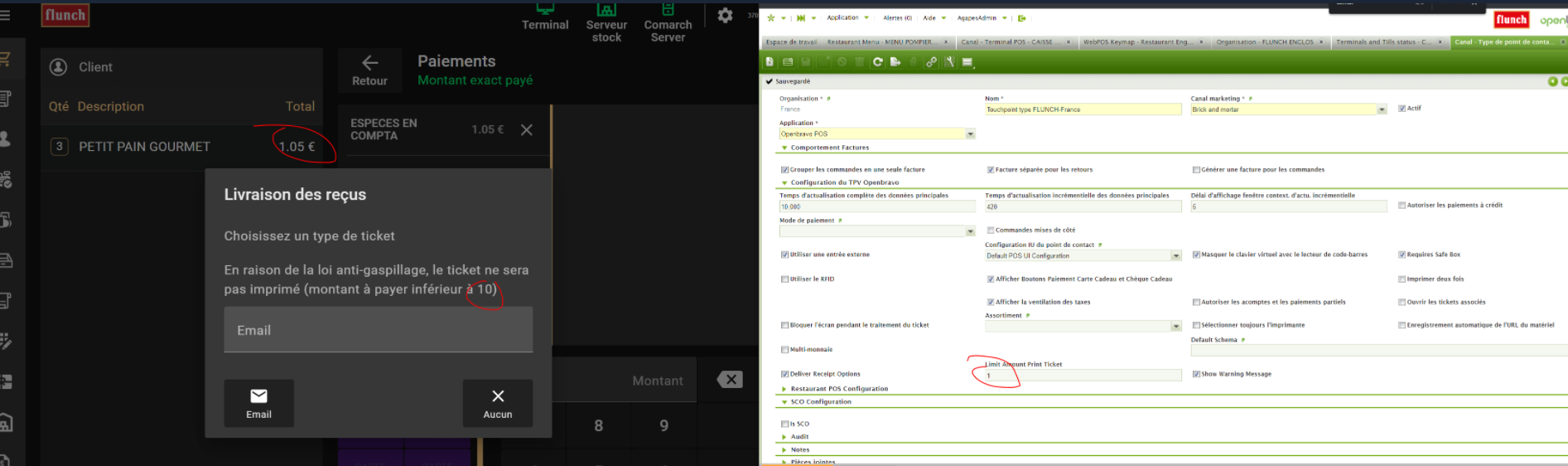Click the flunch logo in POS
The image size is (1568, 466).
65,15
